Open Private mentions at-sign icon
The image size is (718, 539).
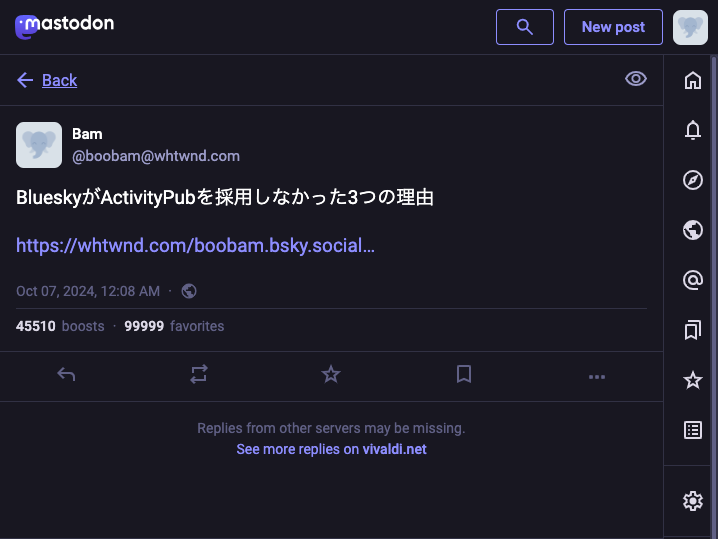(x=692, y=280)
